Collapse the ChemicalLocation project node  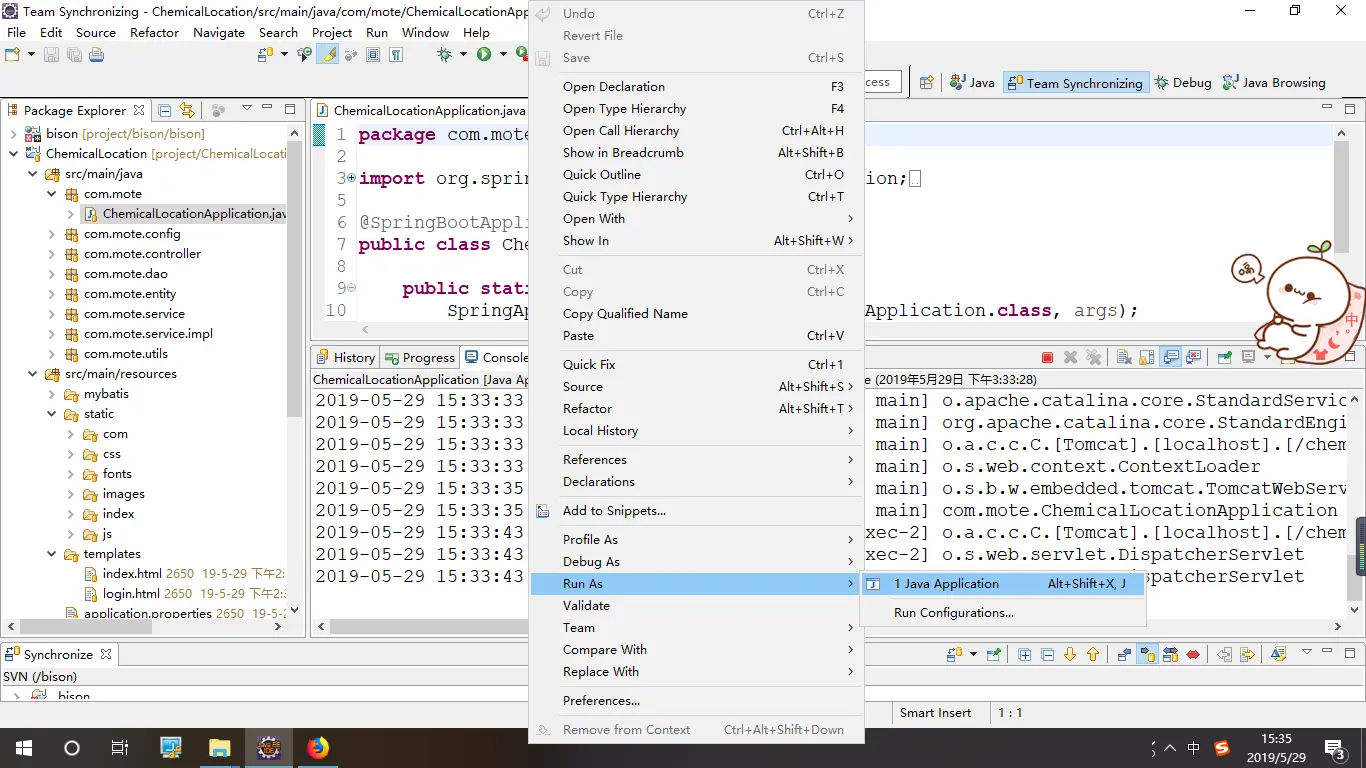[13, 154]
